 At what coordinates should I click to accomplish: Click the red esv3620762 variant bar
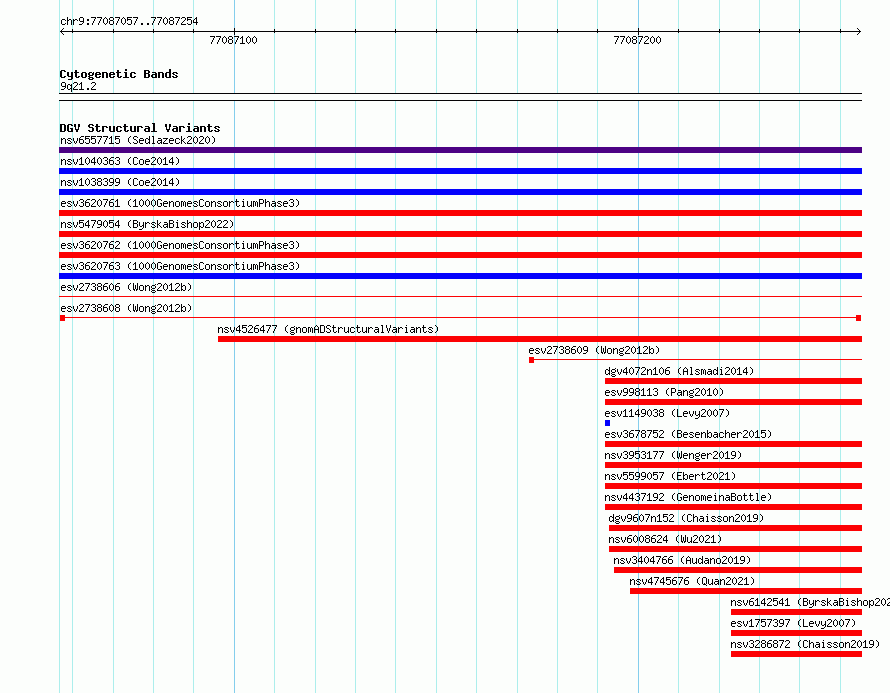click(x=460, y=255)
